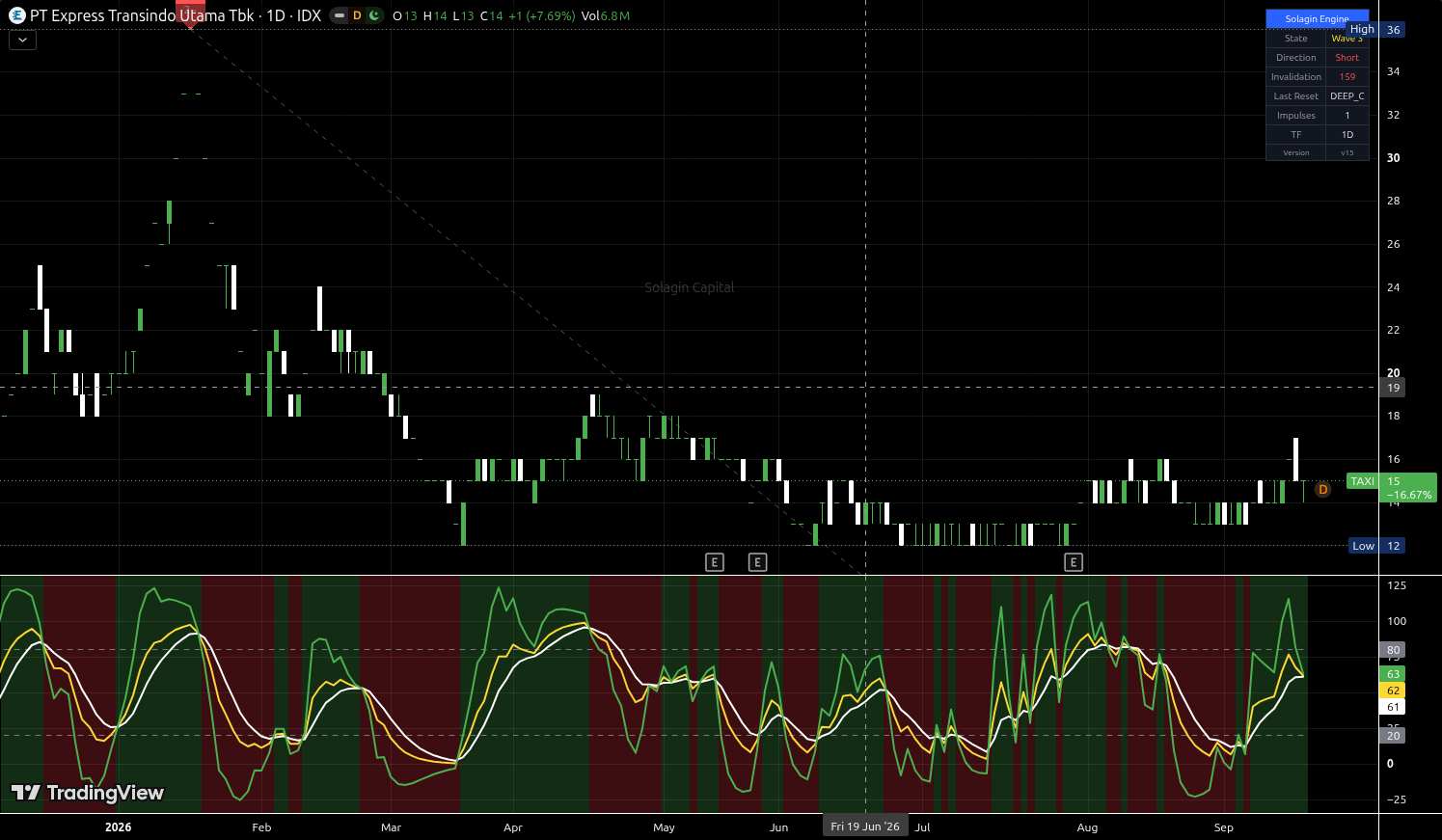Open the PT Express Transindo Utama Tbk symbol title
Screen dimensions: 1442x840
click(x=142, y=15)
